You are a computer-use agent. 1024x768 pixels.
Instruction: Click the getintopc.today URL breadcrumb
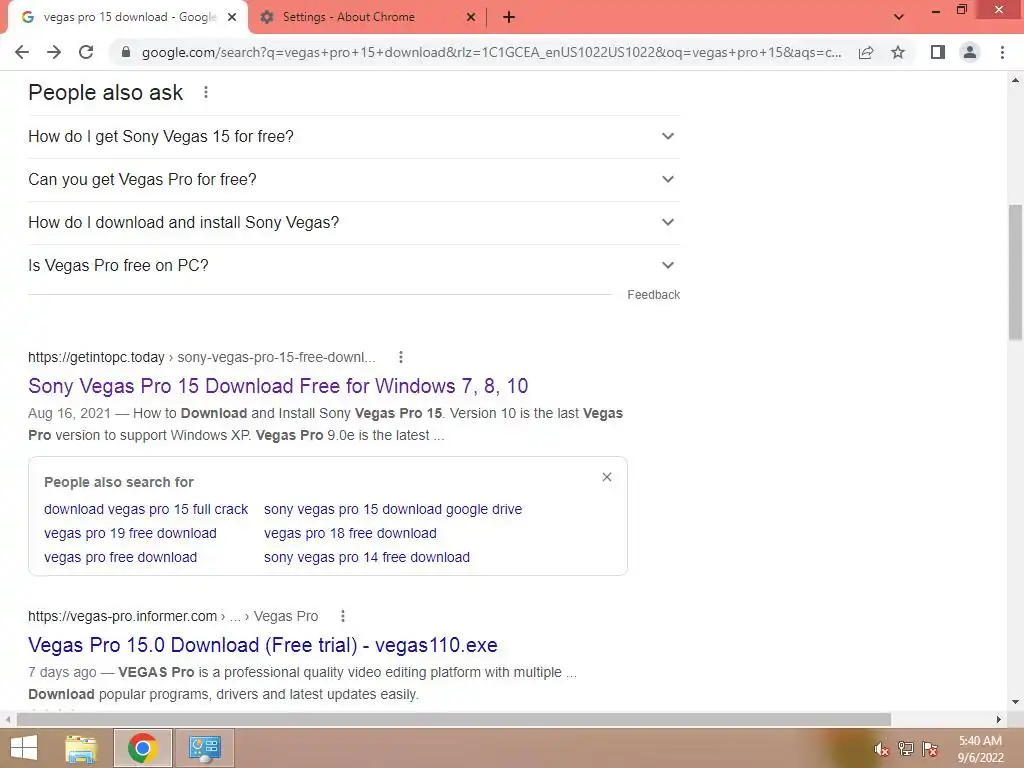(x=202, y=357)
